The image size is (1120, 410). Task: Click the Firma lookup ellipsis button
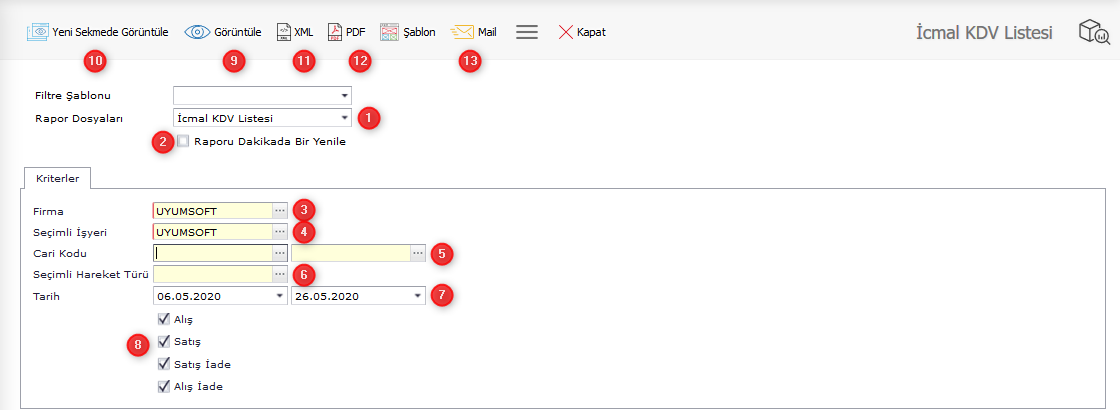click(280, 211)
